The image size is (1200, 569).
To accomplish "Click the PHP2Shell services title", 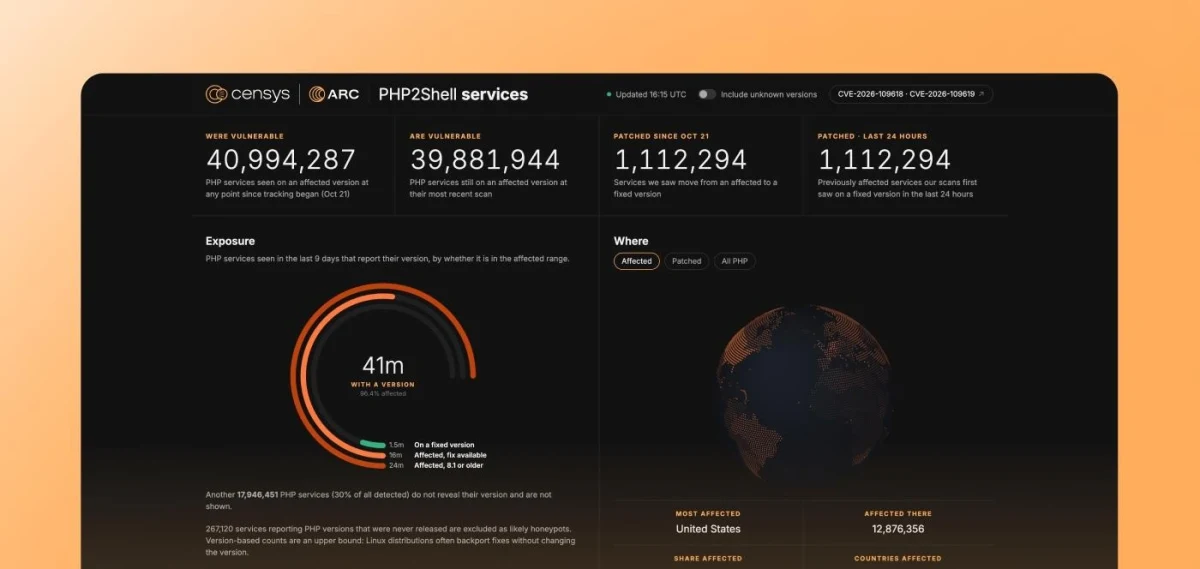I will pos(453,94).
